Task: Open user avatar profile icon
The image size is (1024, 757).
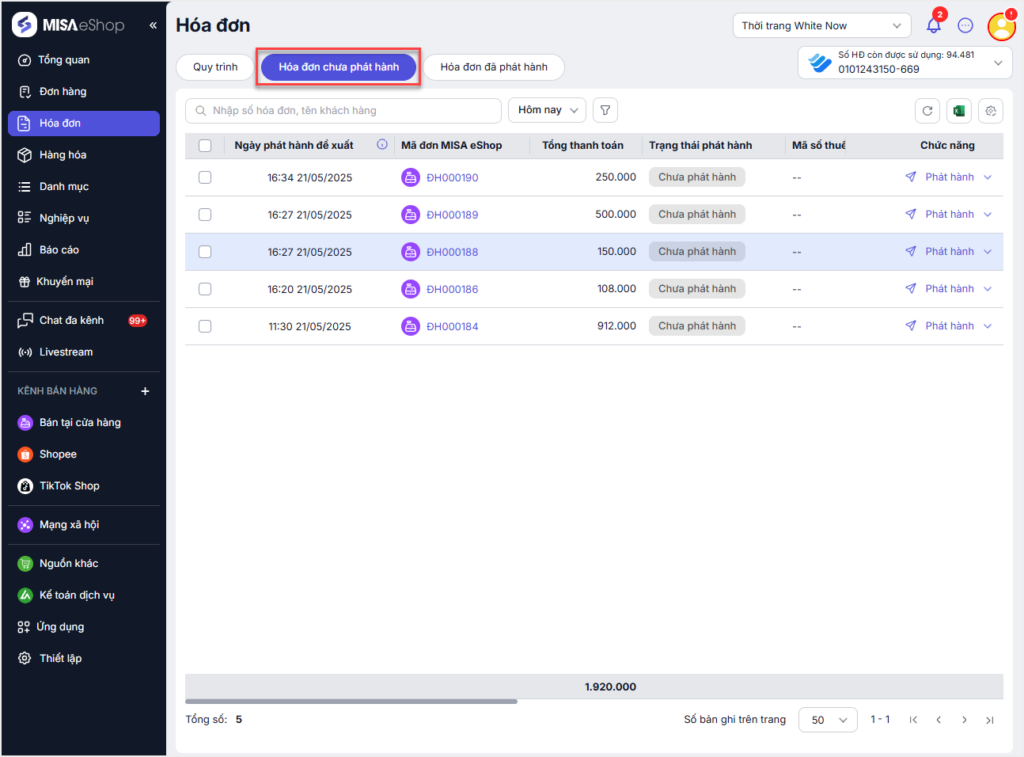Action: [x=1001, y=27]
